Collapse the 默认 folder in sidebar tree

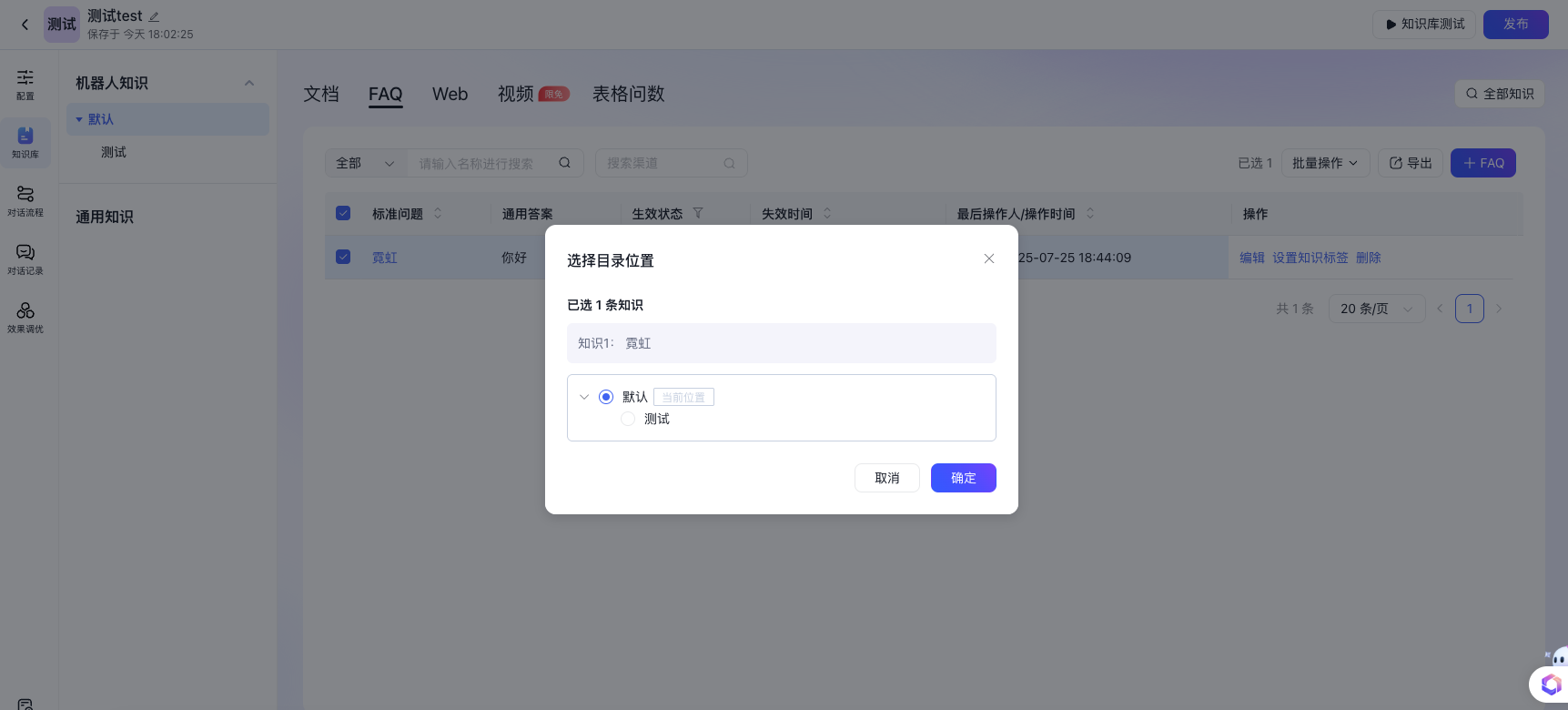[79, 119]
